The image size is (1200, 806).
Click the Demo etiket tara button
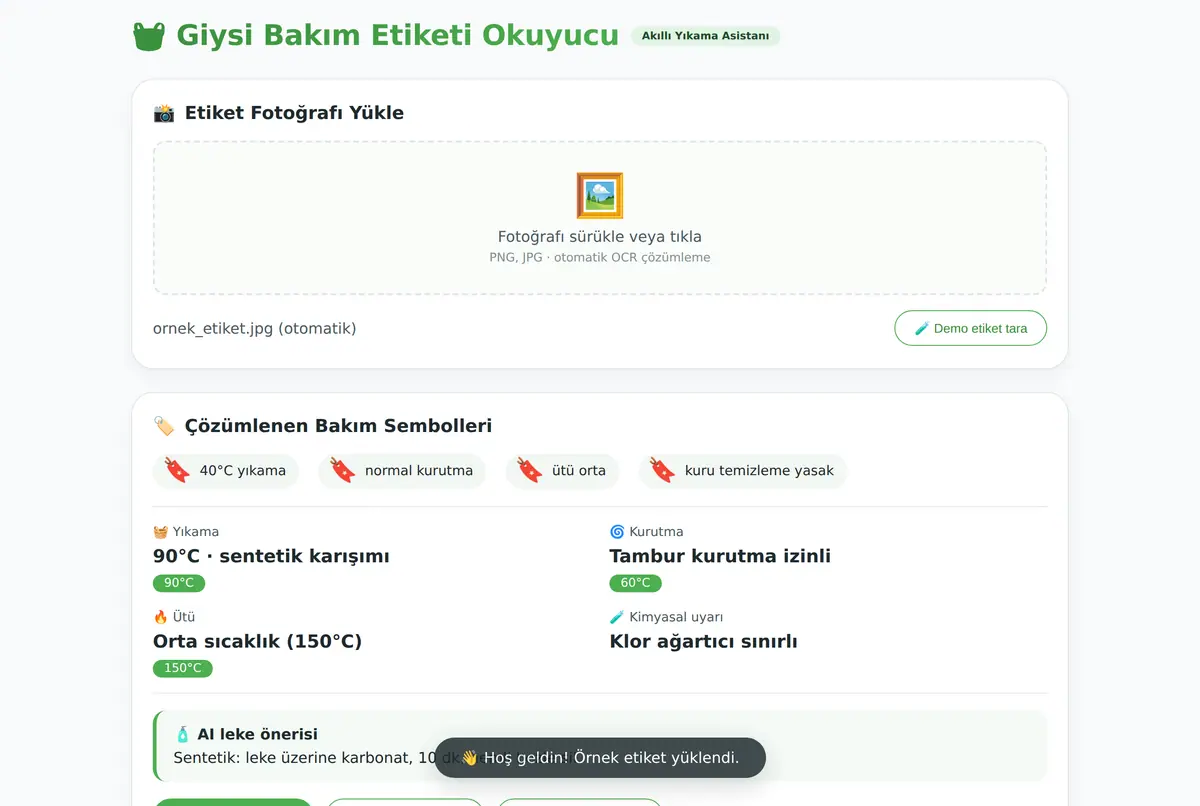970,328
